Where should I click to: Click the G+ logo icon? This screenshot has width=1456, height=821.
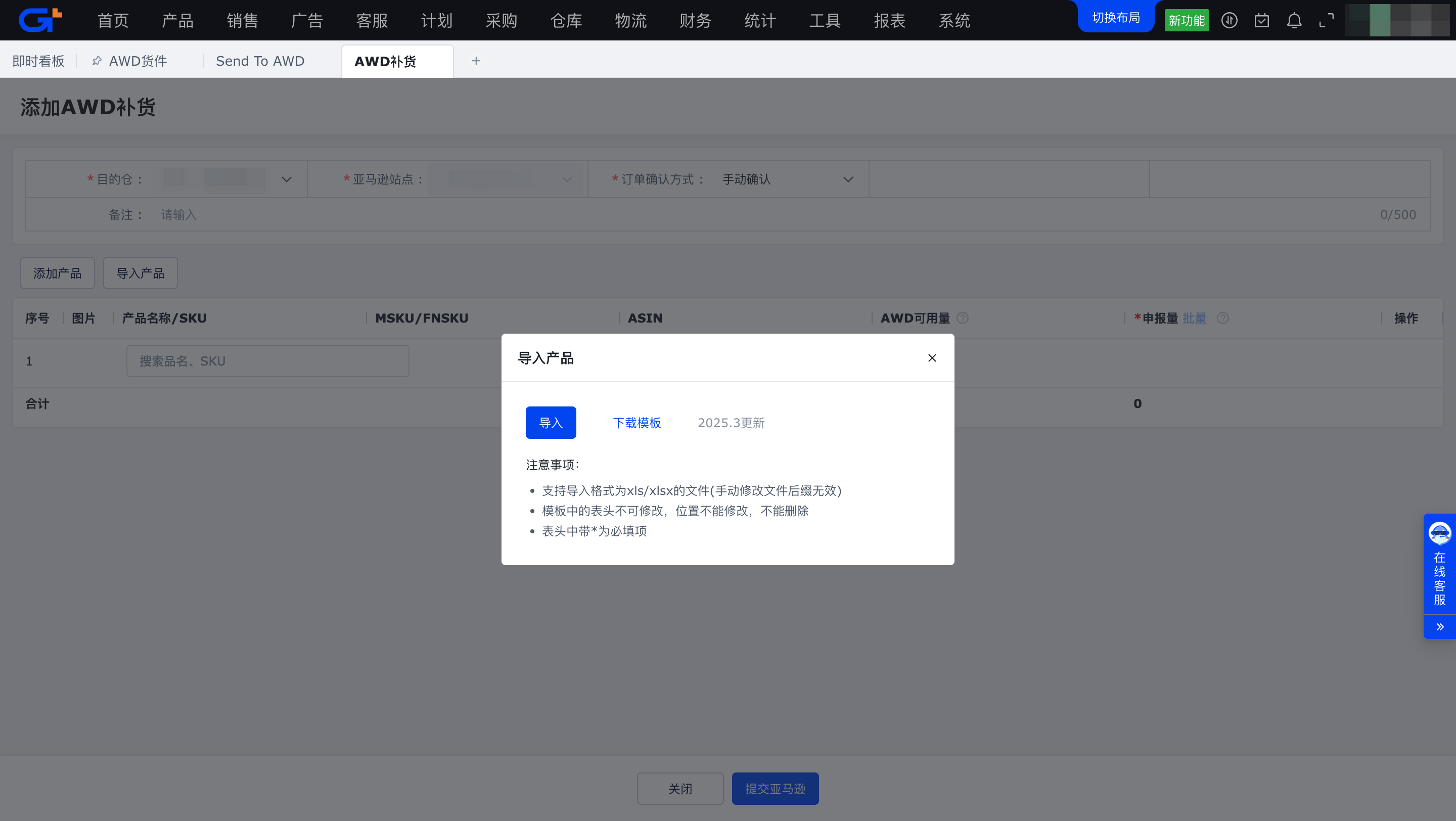pyautogui.click(x=40, y=20)
